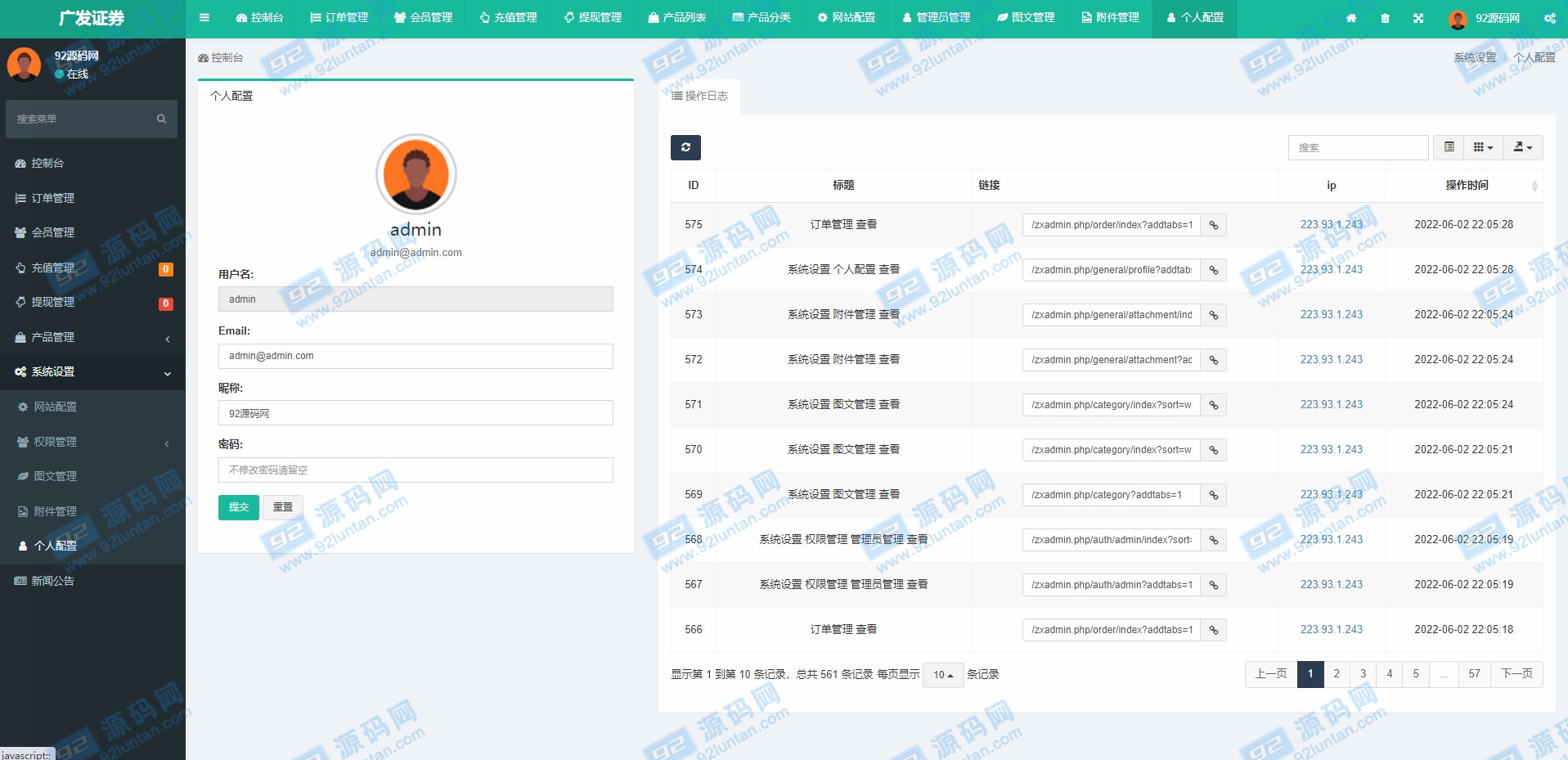Image resolution: width=1568 pixels, height=760 pixels.
Task: Open 会员管理 in the top navigation
Action: 423,18
